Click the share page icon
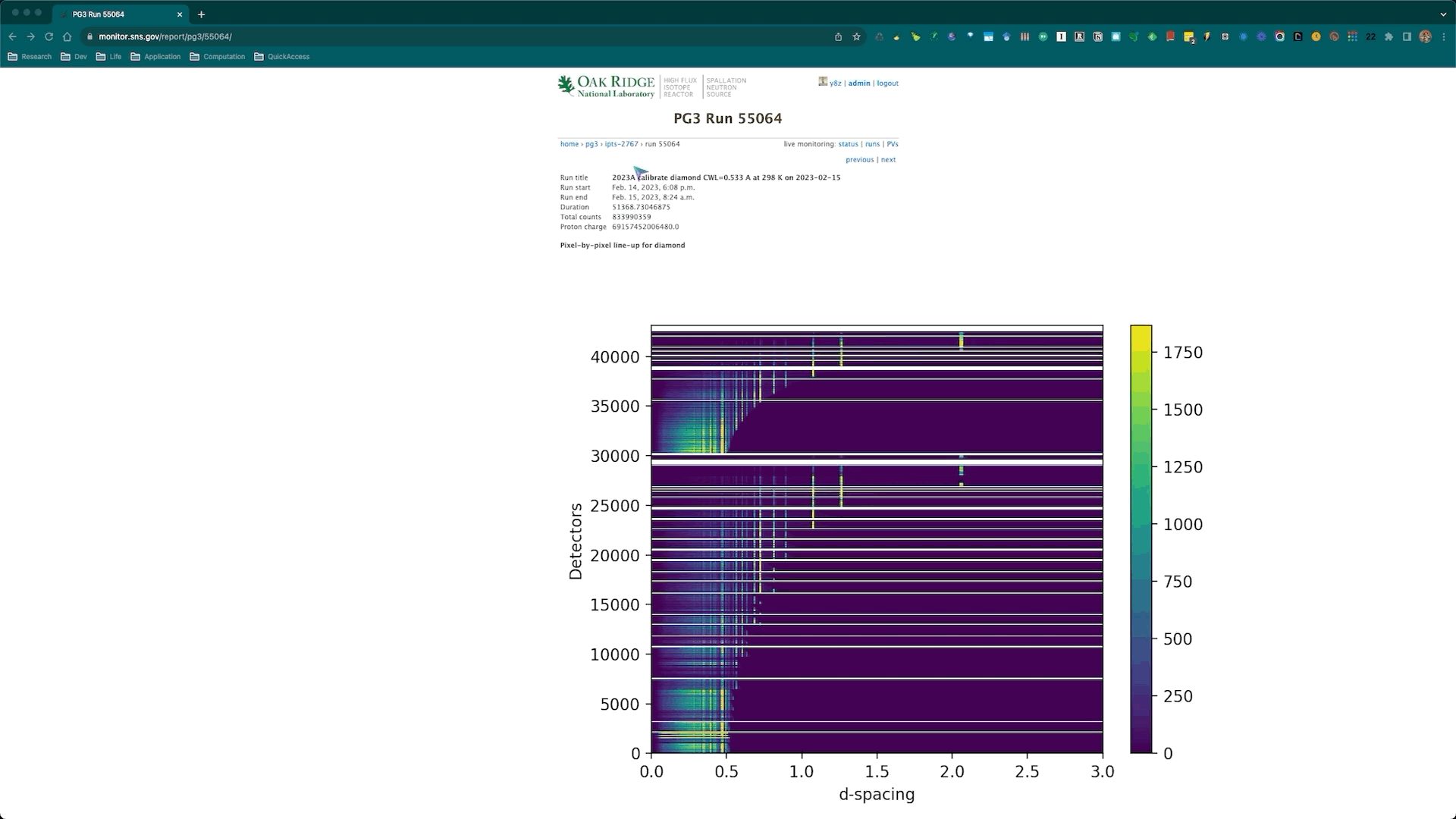This screenshot has height=819, width=1456. (838, 36)
